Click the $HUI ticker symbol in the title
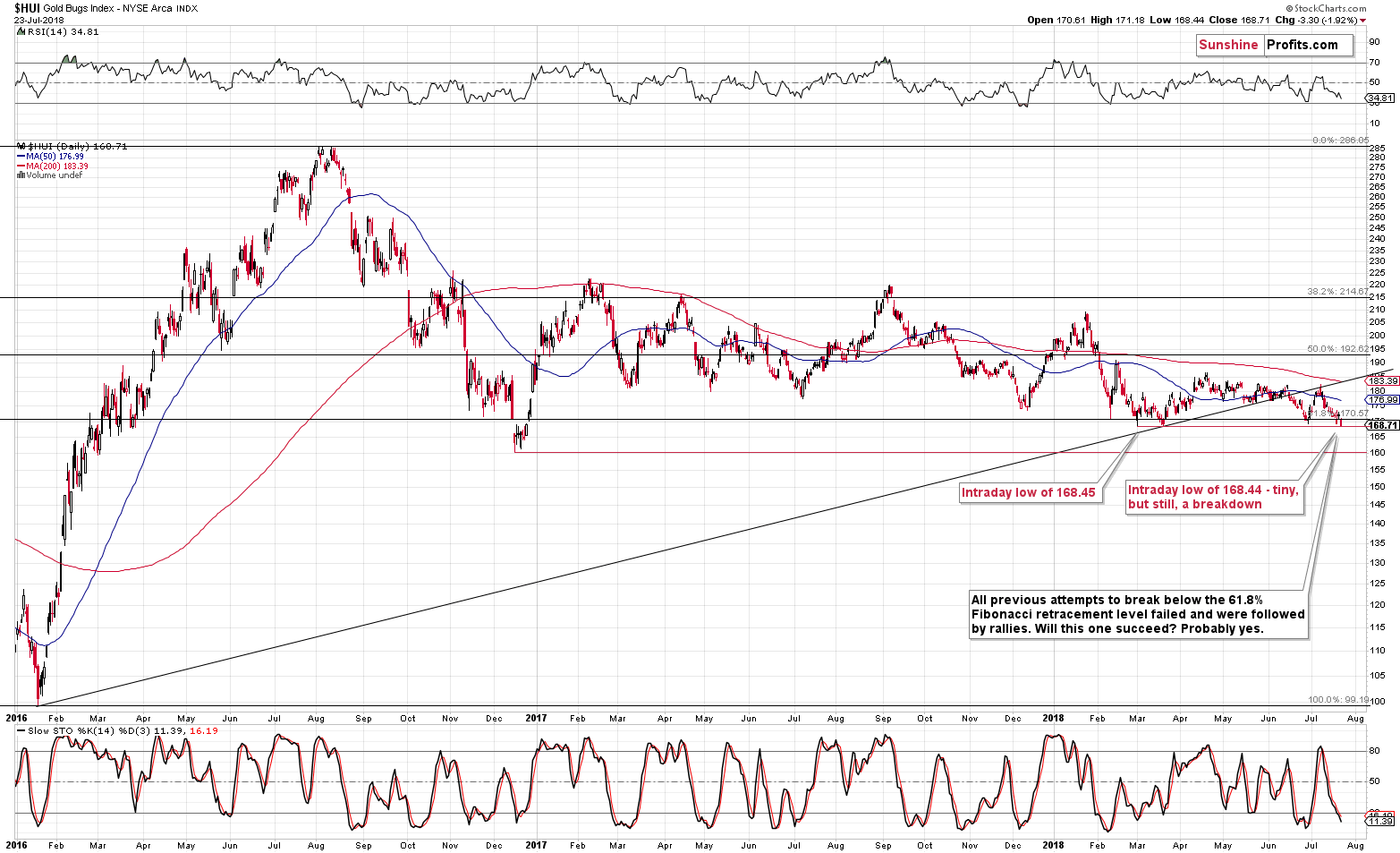 [27, 8]
